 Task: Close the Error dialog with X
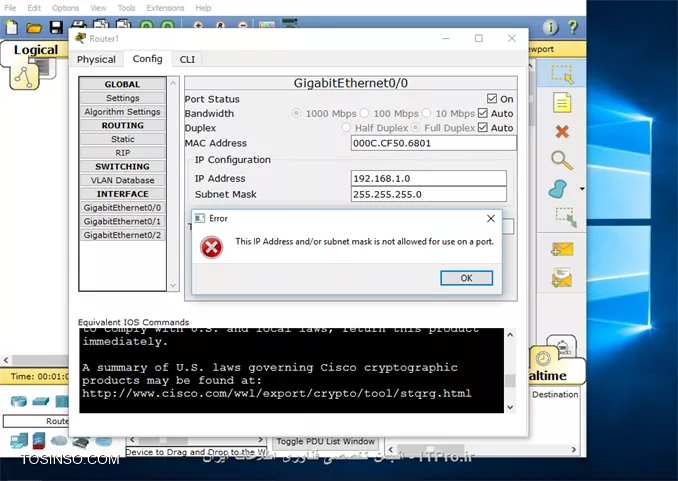click(x=491, y=218)
